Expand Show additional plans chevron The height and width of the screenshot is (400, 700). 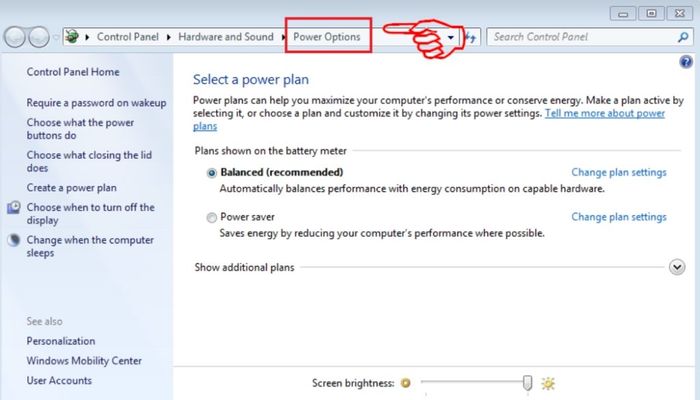tap(677, 267)
